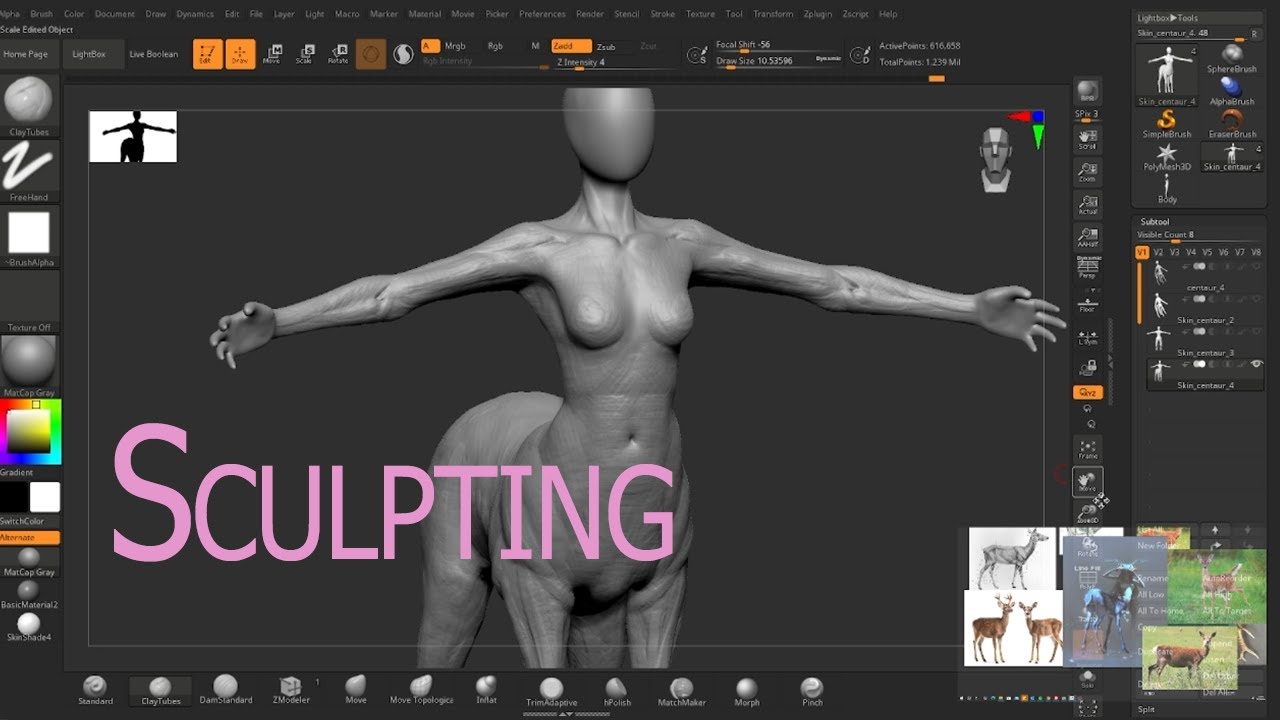Select the AlphaBrush tool

point(1232,92)
